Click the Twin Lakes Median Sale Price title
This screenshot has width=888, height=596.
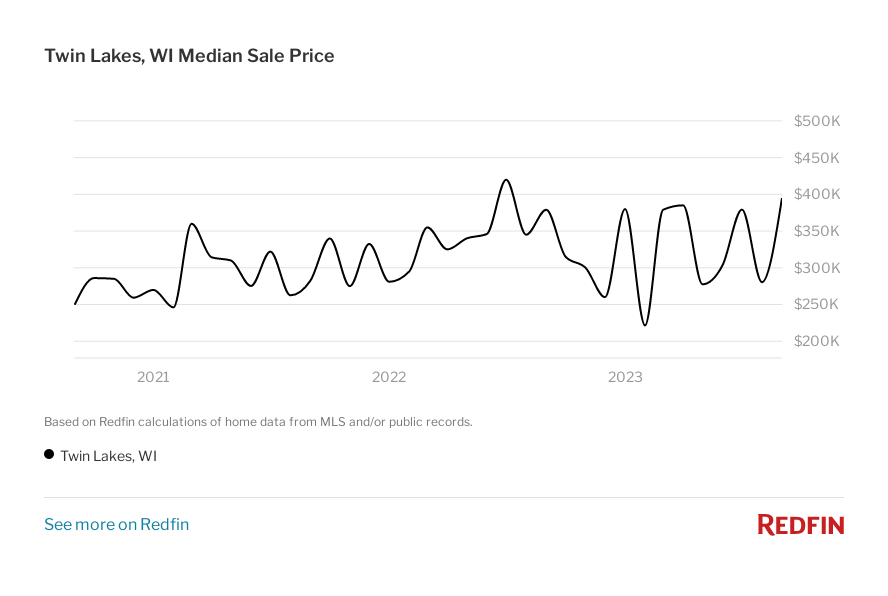click(189, 56)
